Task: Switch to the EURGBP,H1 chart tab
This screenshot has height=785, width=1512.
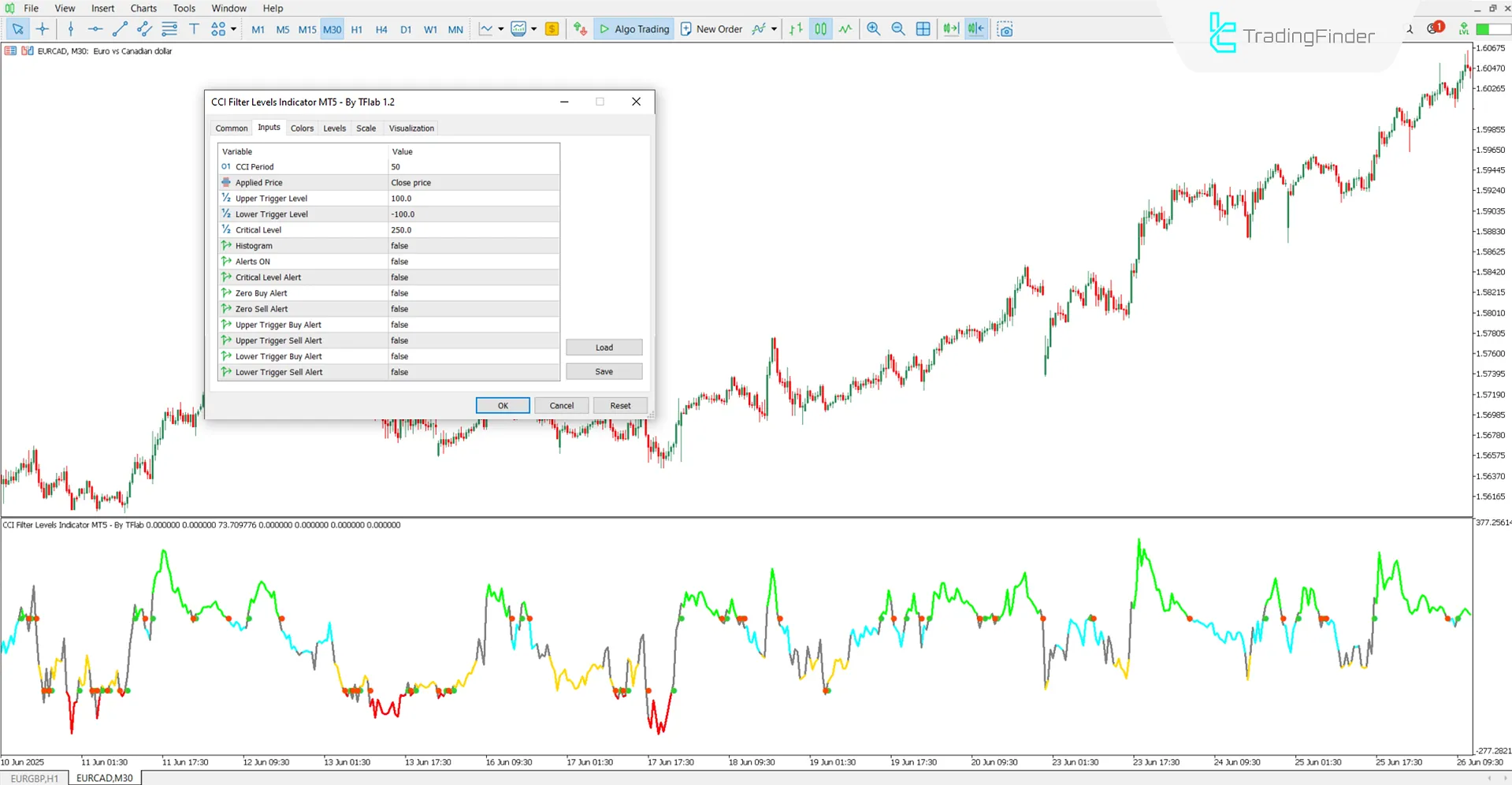Action: click(x=33, y=778)
